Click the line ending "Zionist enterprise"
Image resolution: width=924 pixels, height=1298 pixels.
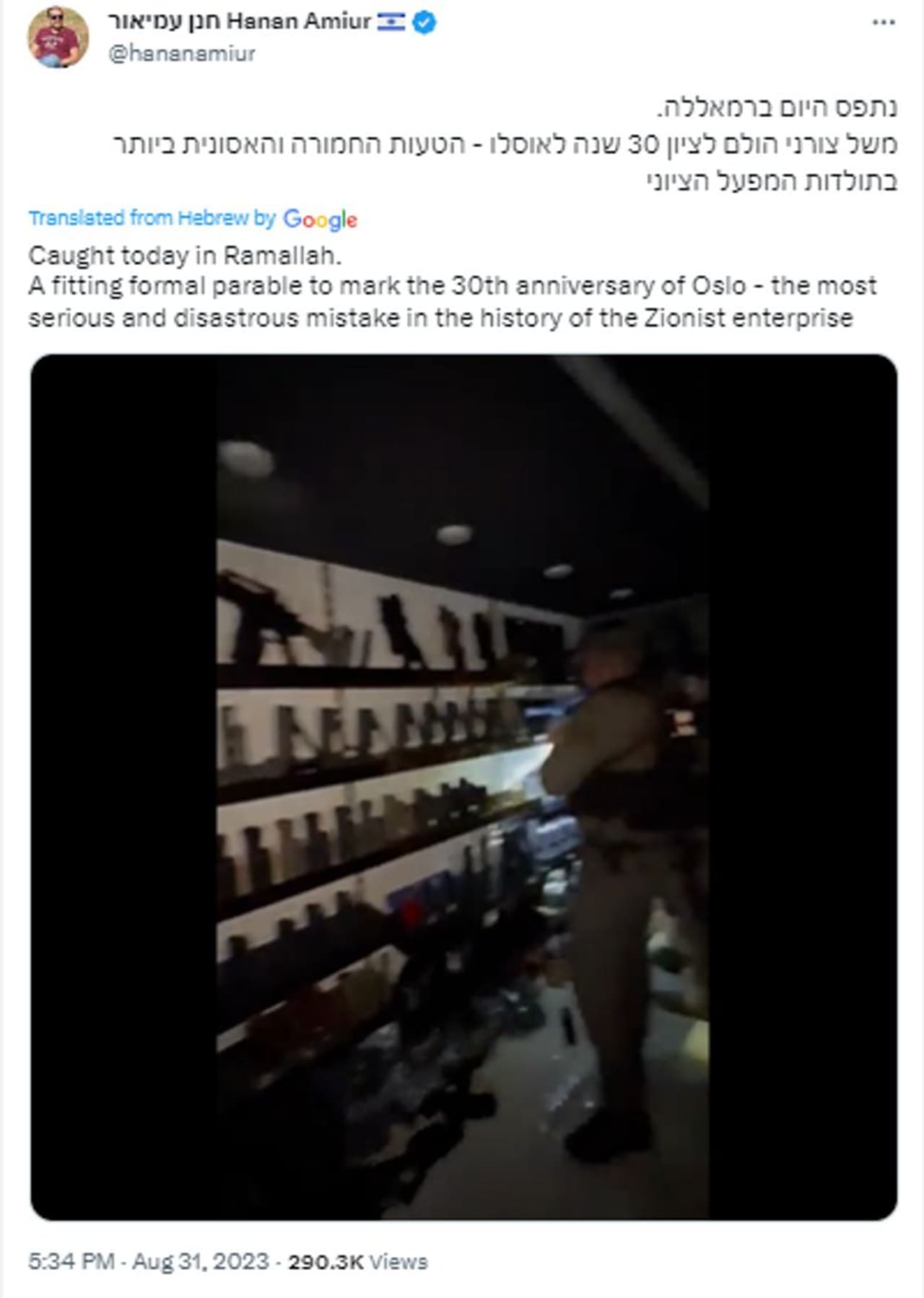coord(441,318)
